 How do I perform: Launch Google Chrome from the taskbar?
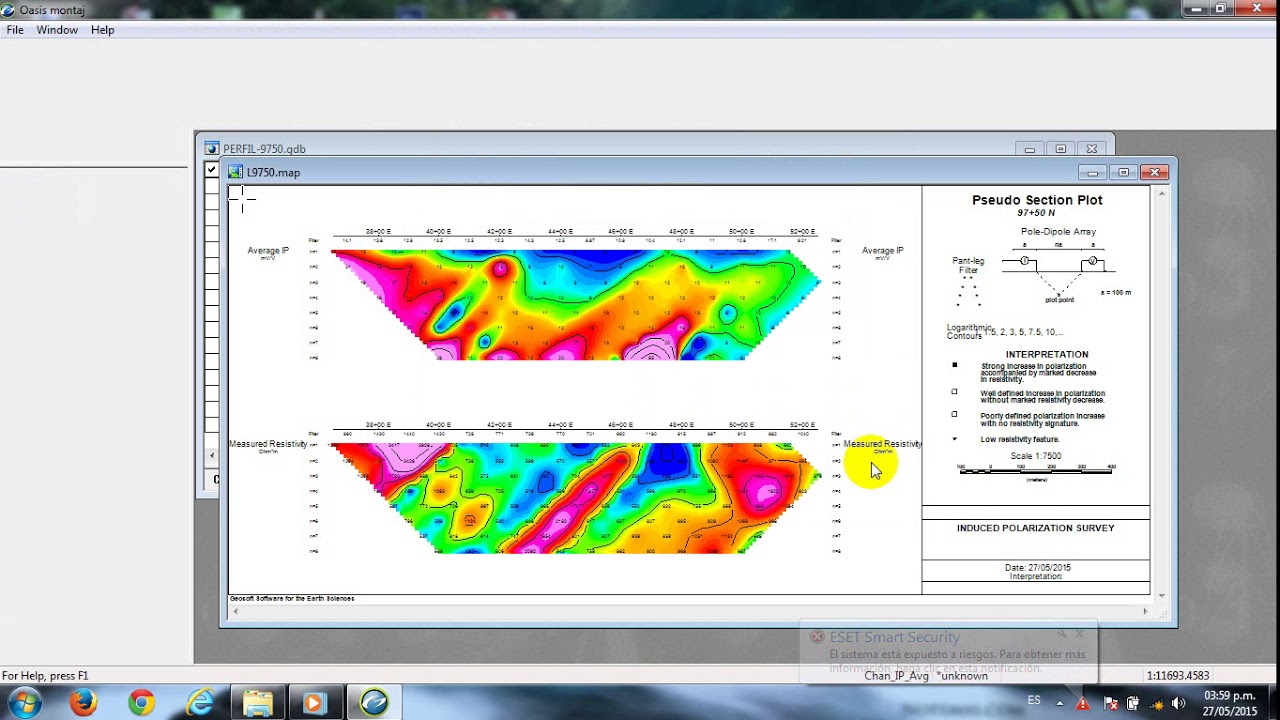[141, 703]
